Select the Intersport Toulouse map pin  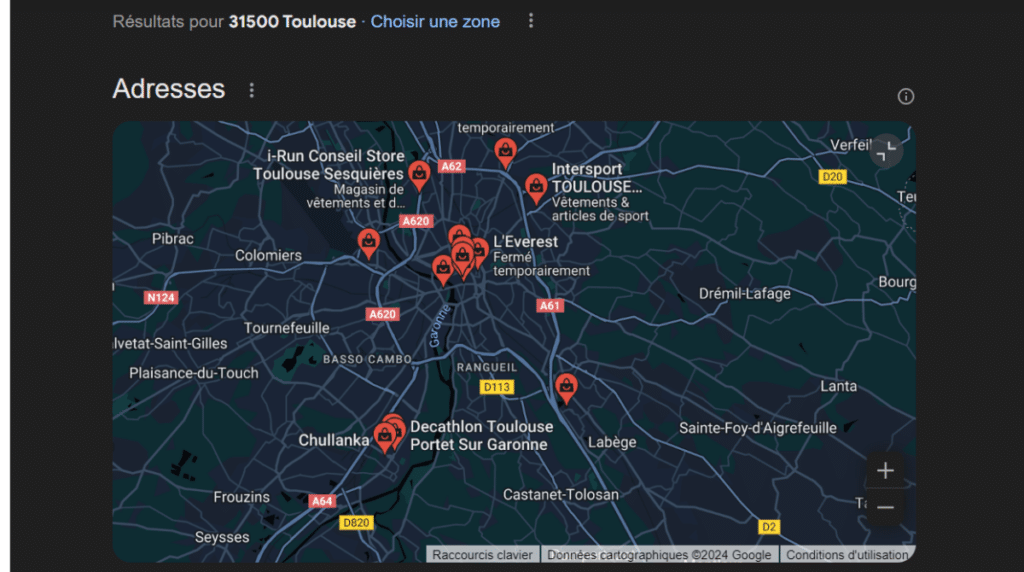(x=536, y=188)
